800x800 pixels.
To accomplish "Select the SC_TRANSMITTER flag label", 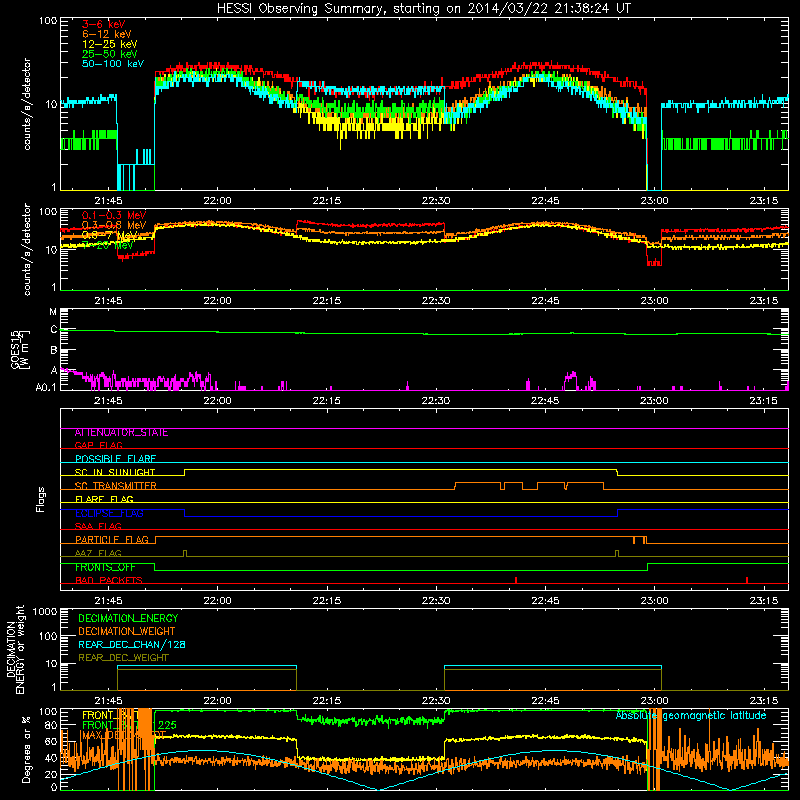I will [x=116, y=486].
